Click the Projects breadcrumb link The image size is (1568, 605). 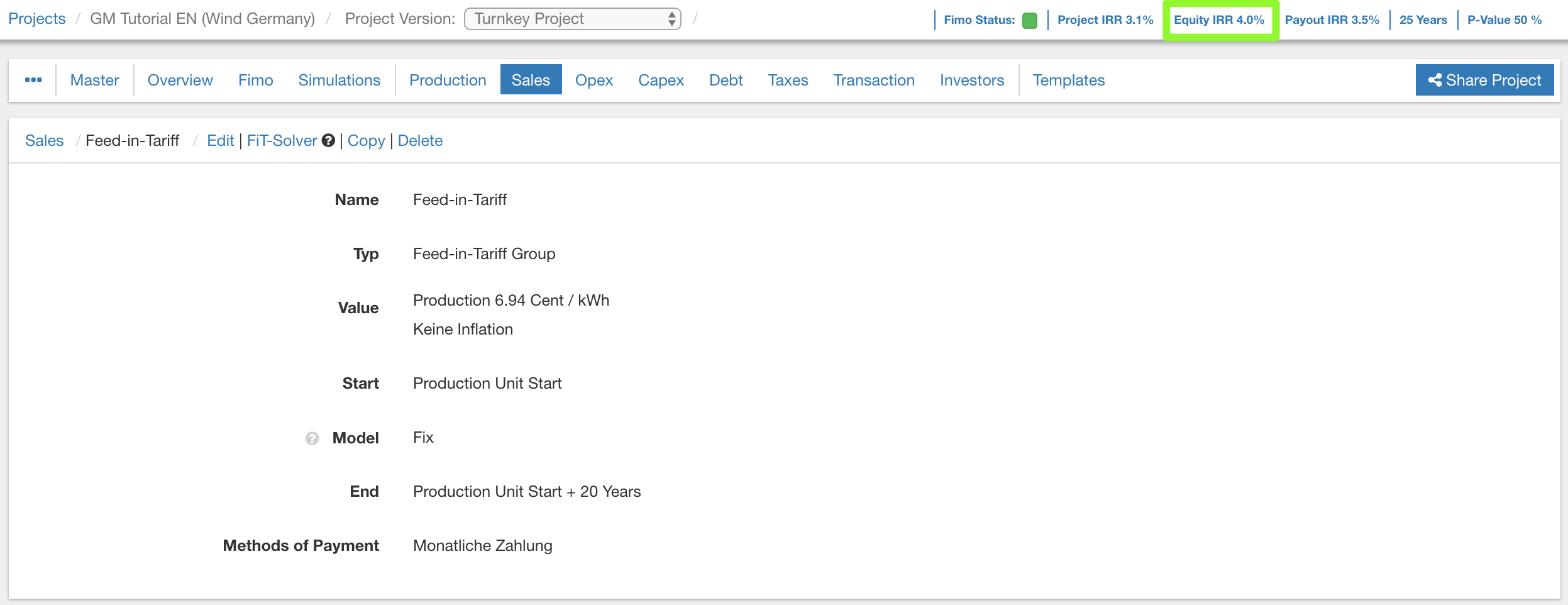[x=37, y=19]
